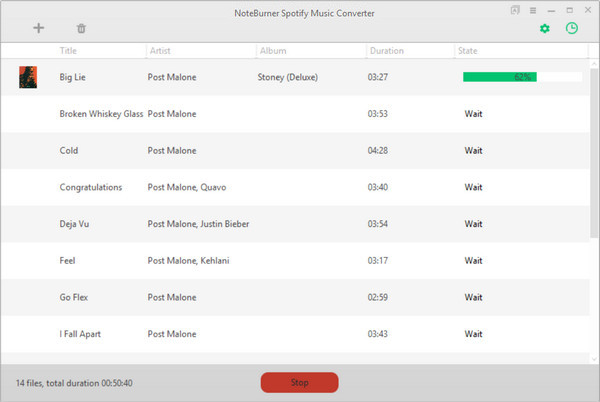The image size is (600, 402).
Task: Select the 'I Fall Apart' track
Action: point(80,334)
